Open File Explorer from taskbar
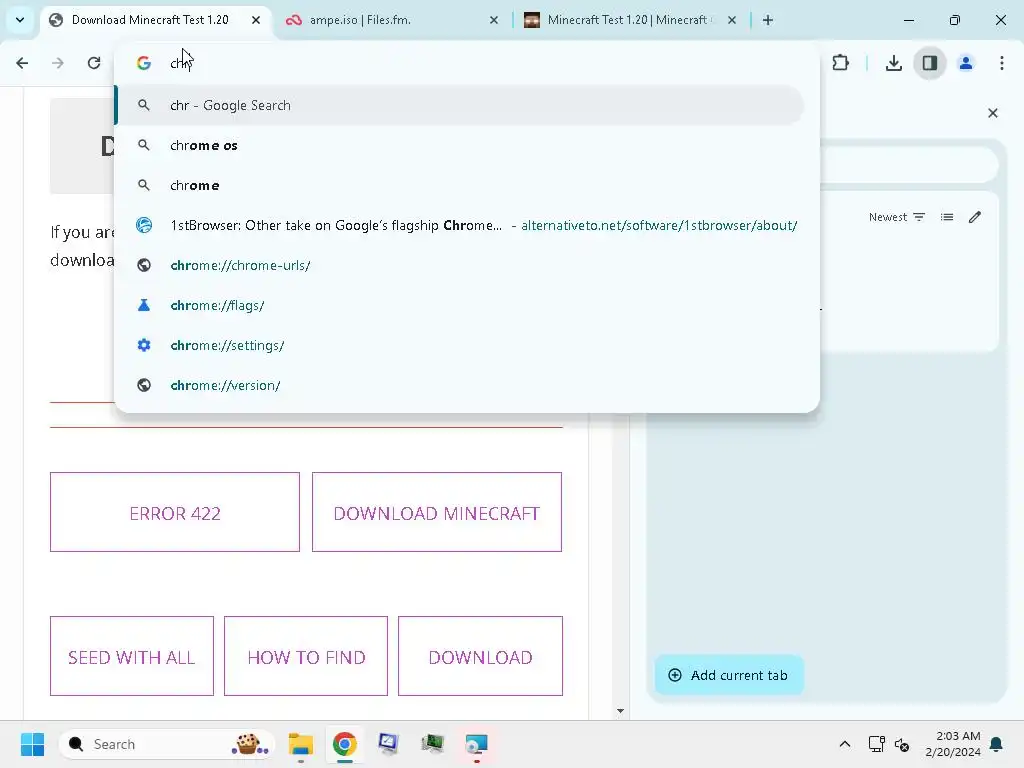The height and width of the screenshot is (768, 1024). coord(301,744)
